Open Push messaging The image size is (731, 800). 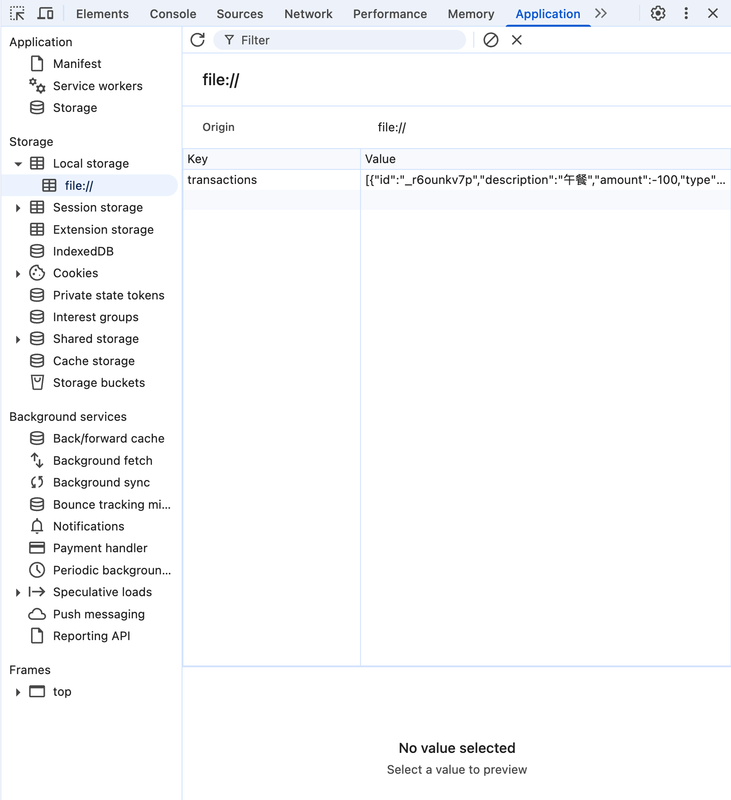(99, 614)
